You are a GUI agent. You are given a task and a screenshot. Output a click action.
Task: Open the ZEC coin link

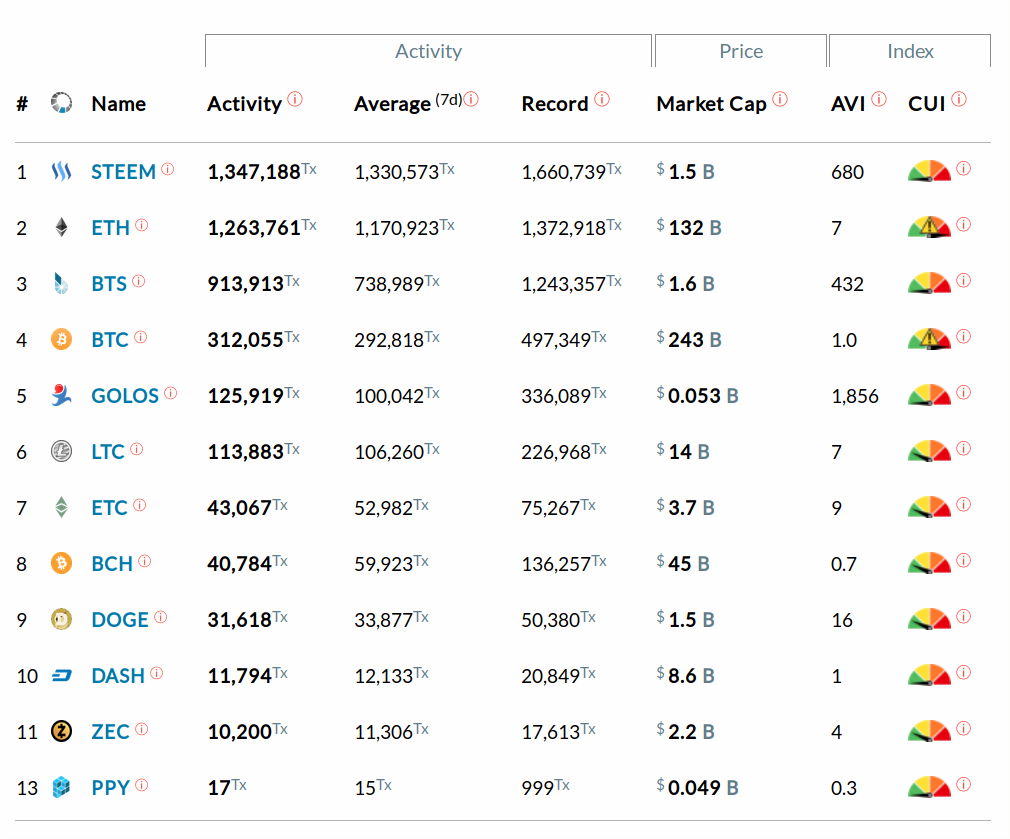click(x=111, y=732)
